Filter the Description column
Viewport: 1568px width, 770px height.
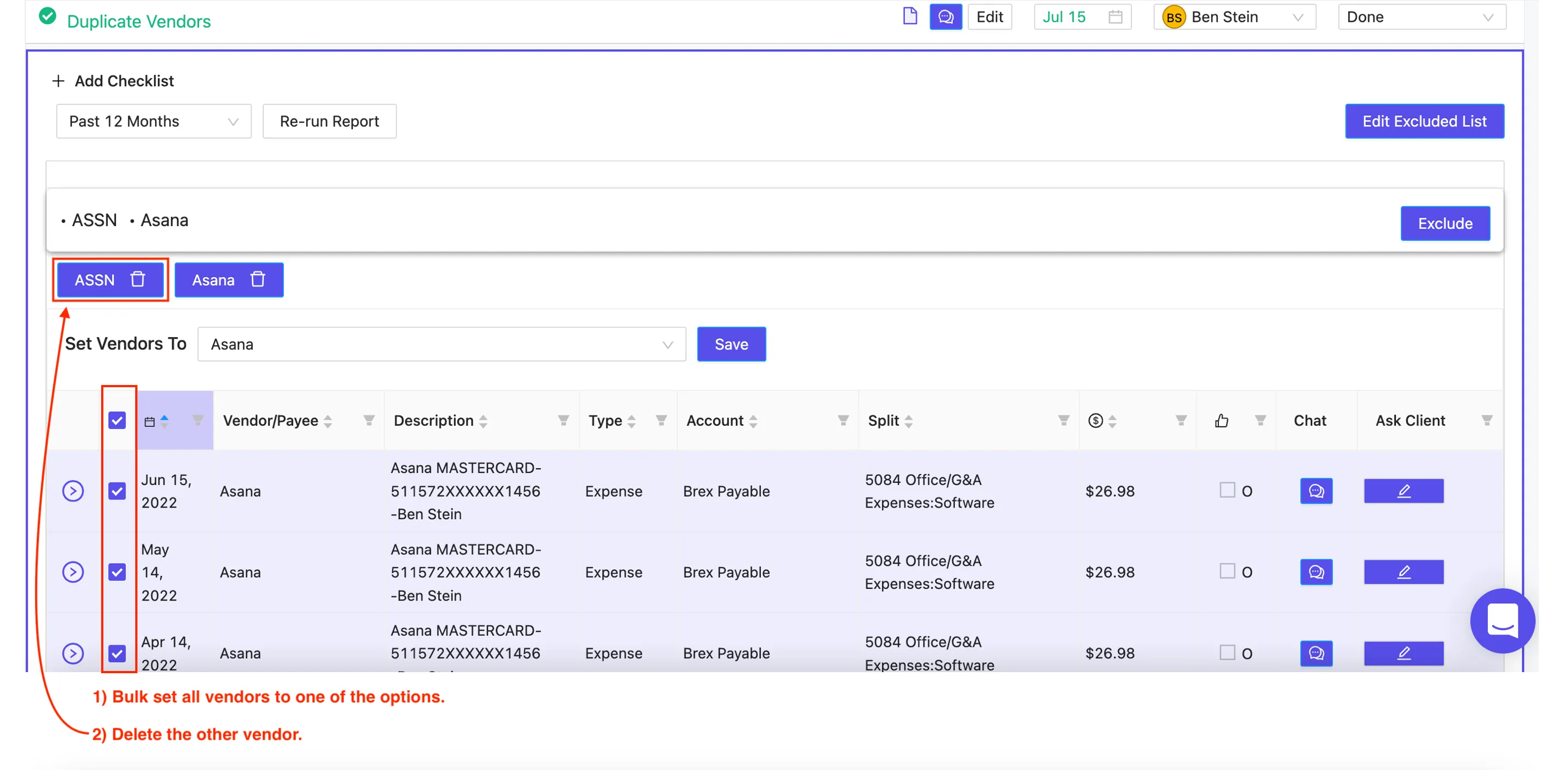[x=563, y=420]
